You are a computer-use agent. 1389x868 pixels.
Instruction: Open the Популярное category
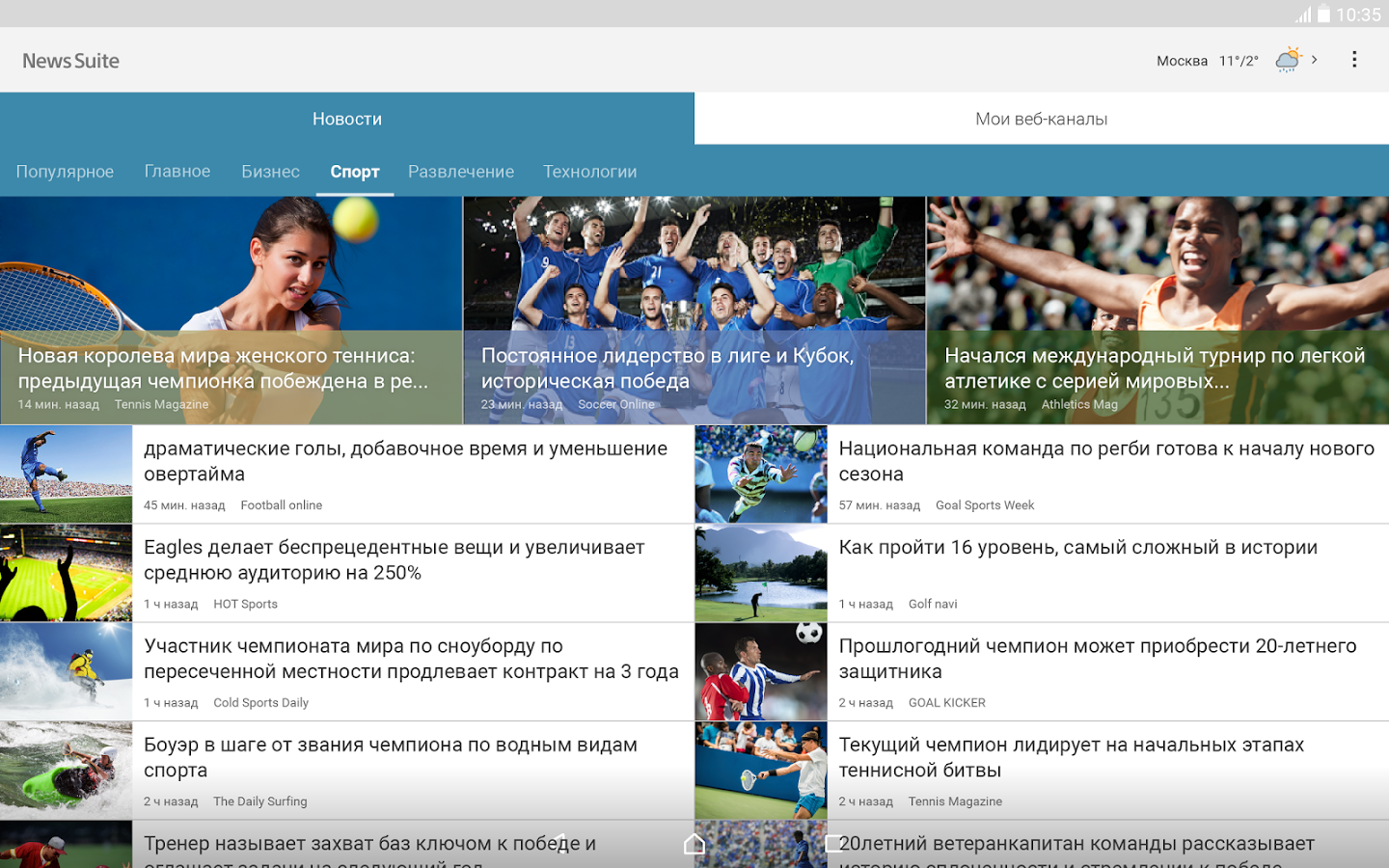(65, 172)
